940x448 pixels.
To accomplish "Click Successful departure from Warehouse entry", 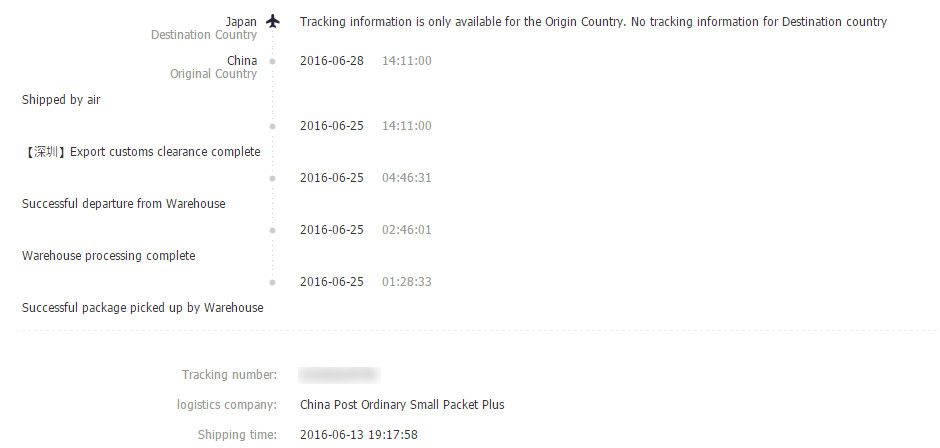I will [124, 204].
